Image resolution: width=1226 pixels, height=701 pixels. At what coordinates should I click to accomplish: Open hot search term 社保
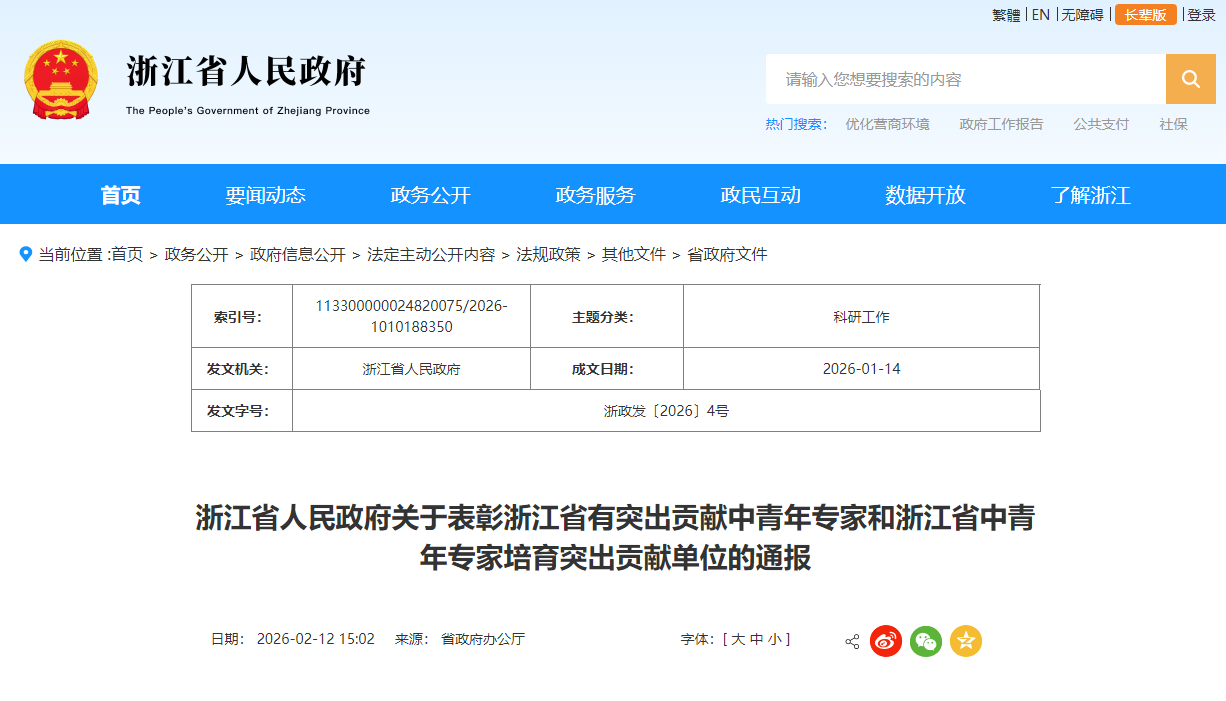(1173, 124)
